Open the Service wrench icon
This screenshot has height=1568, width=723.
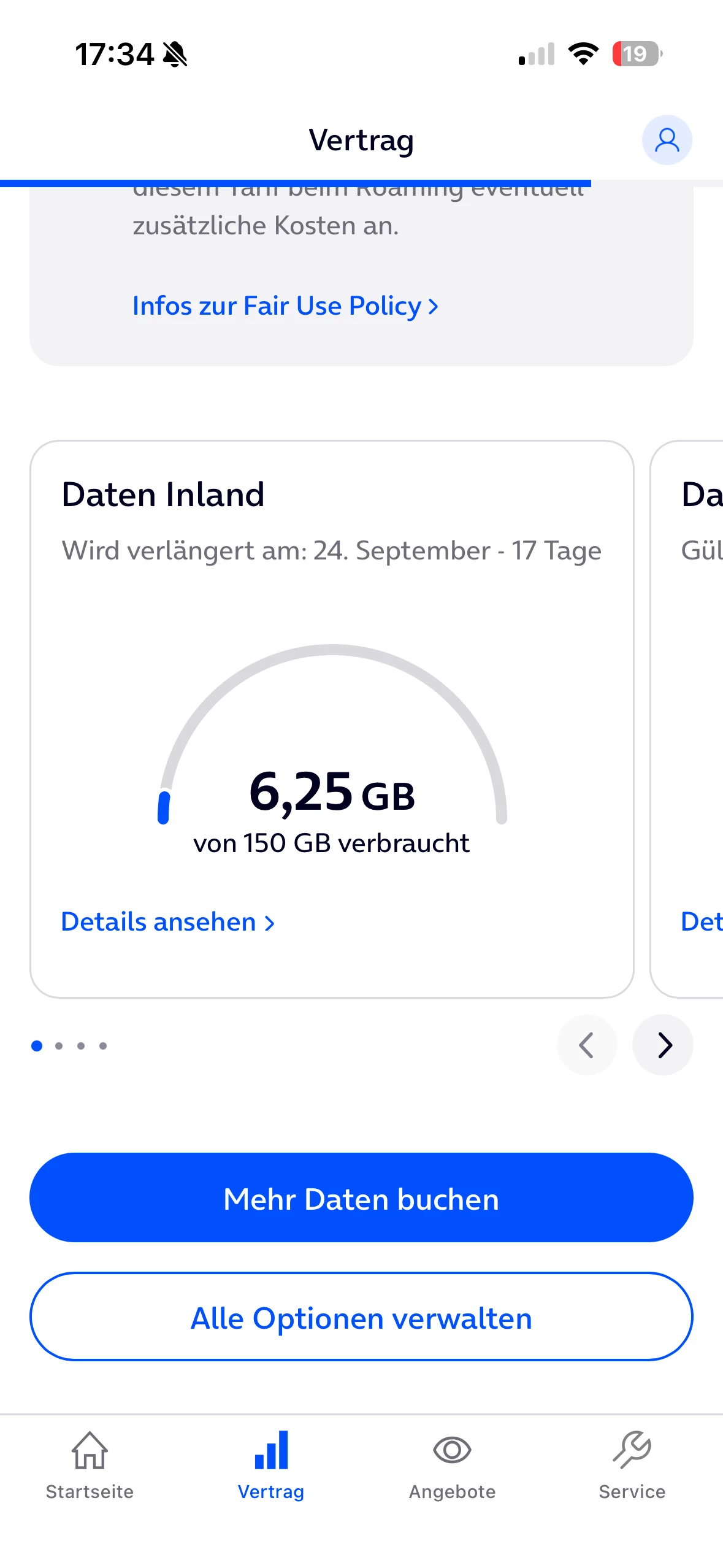[x=632, y=1450]
